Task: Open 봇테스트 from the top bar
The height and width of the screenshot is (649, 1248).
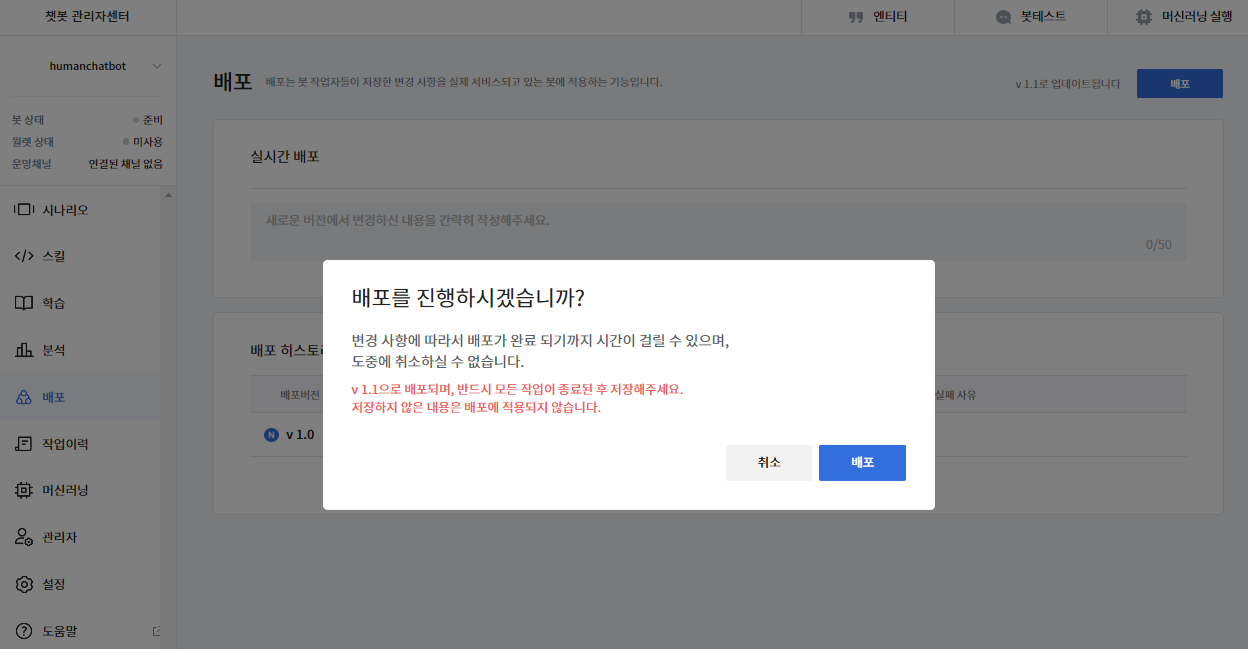Action: [x=1031, y=17]
